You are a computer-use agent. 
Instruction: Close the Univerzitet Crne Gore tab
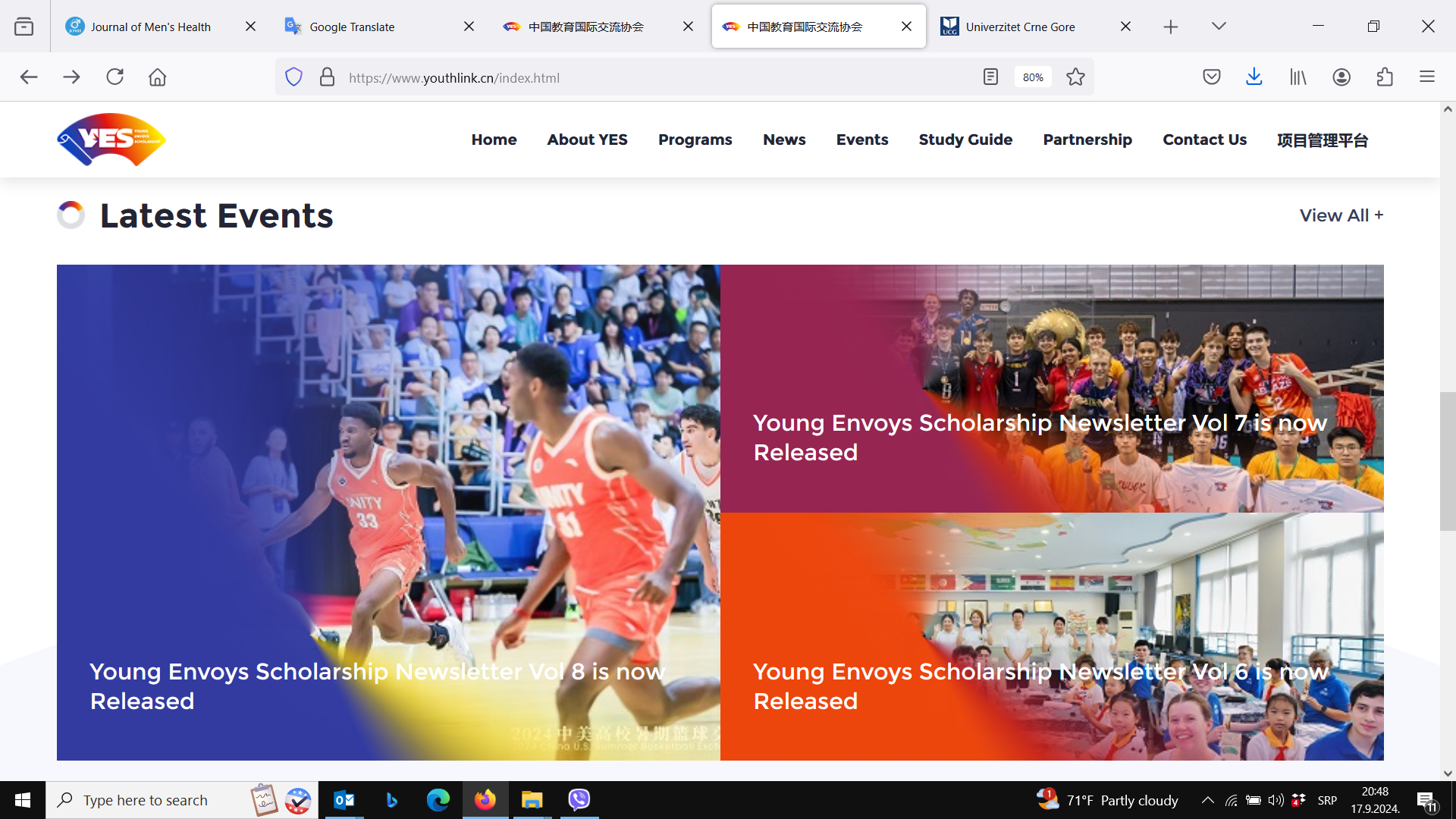pyautogui.click(x=1125, y=27)
